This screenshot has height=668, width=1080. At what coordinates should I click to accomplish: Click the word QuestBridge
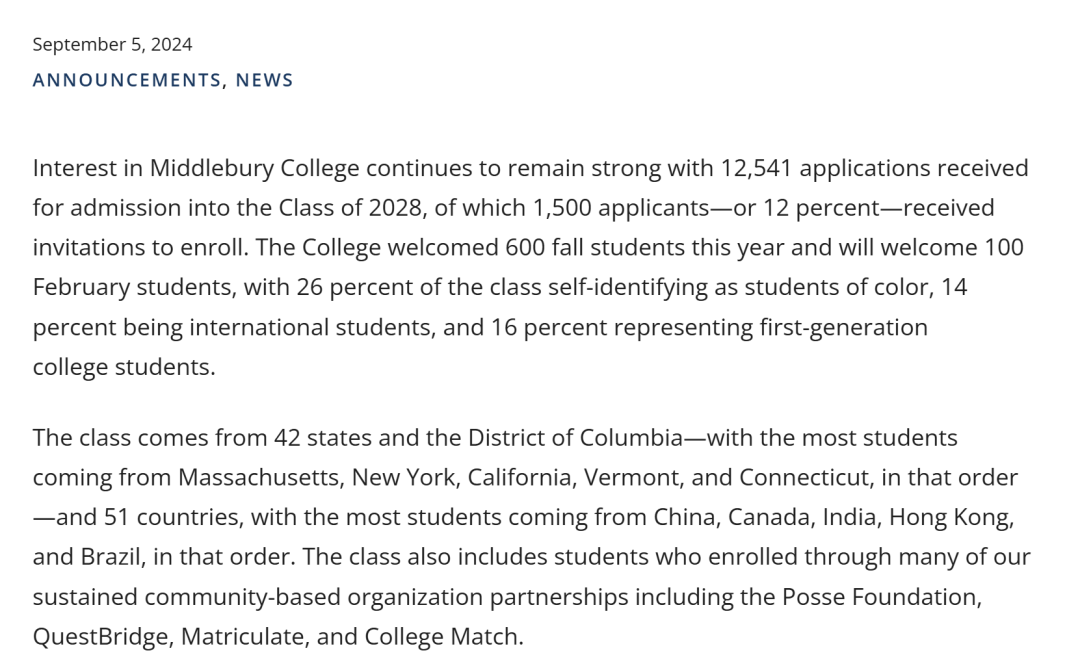101,636
